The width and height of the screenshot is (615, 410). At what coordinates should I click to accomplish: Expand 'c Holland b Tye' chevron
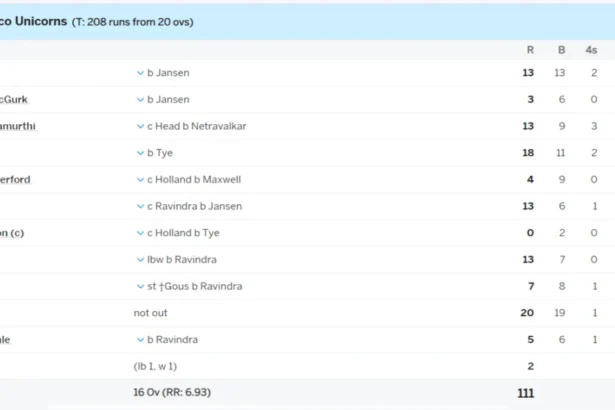tap(140, 233)
